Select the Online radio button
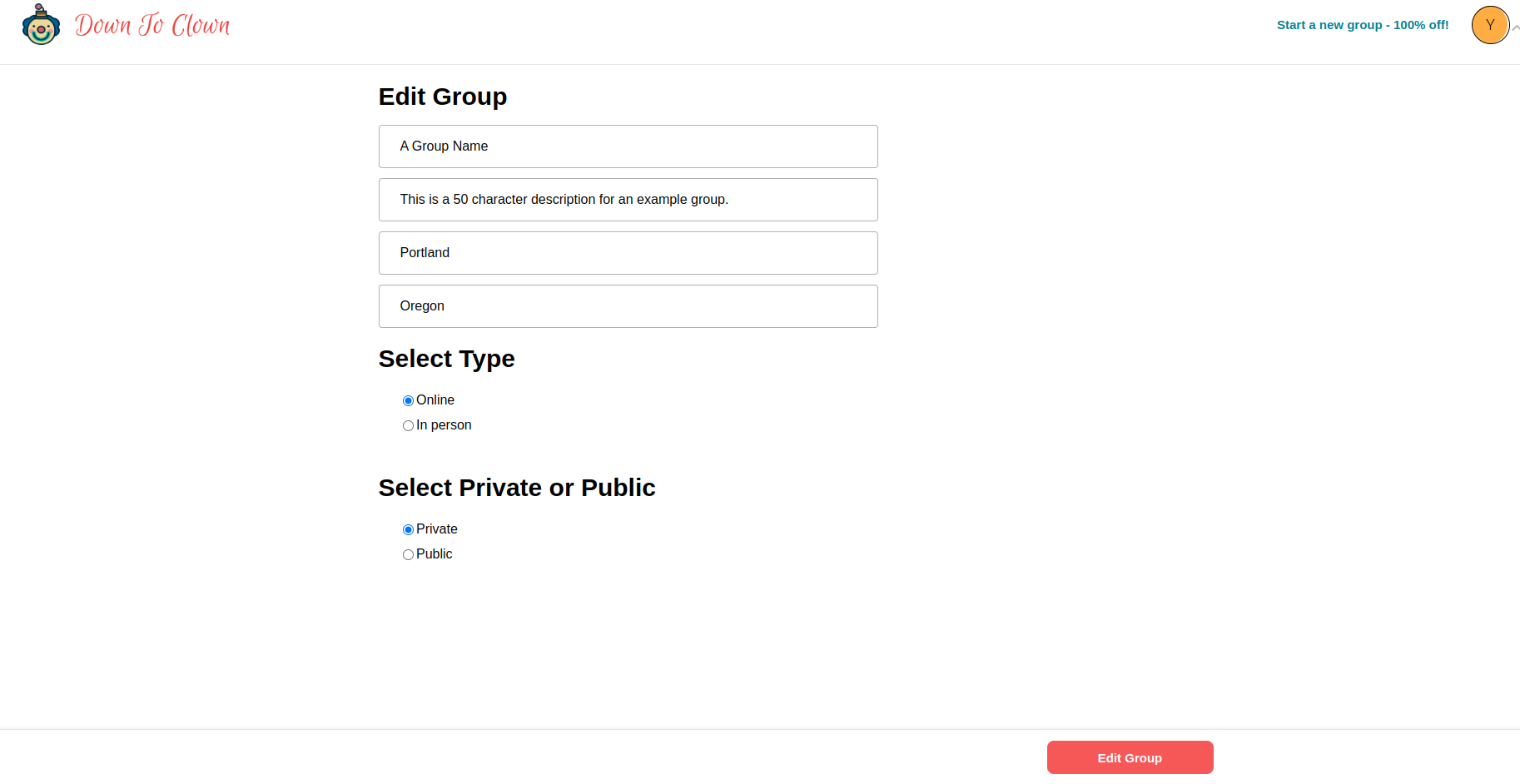The image size is (1520, 784). coord(408,401)
